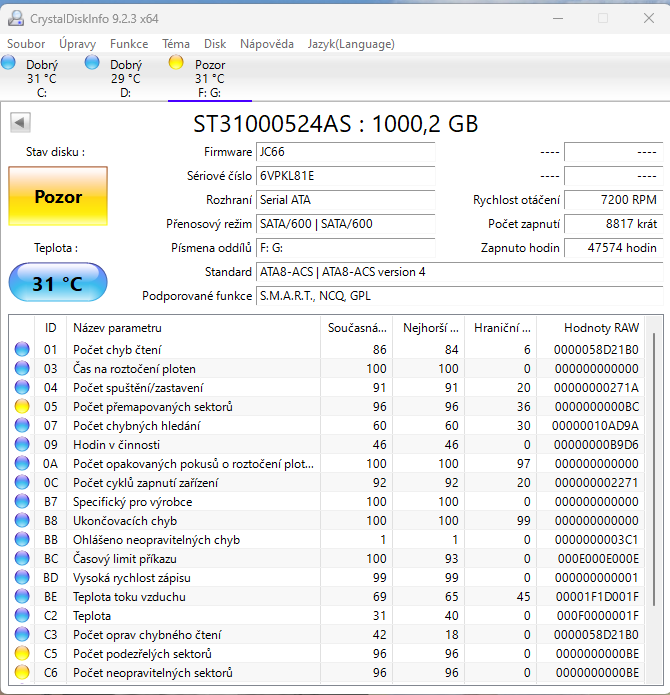The width and height of the screenshot is (670, 695).
Task: Open the Téma menu
Action: [x=176, y=44]
